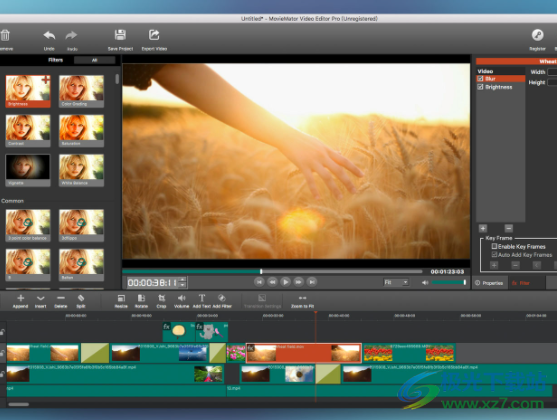This screenshot has height=420, width=557.
Task: Check Enable Key Frames
Action: pos(494,246)
